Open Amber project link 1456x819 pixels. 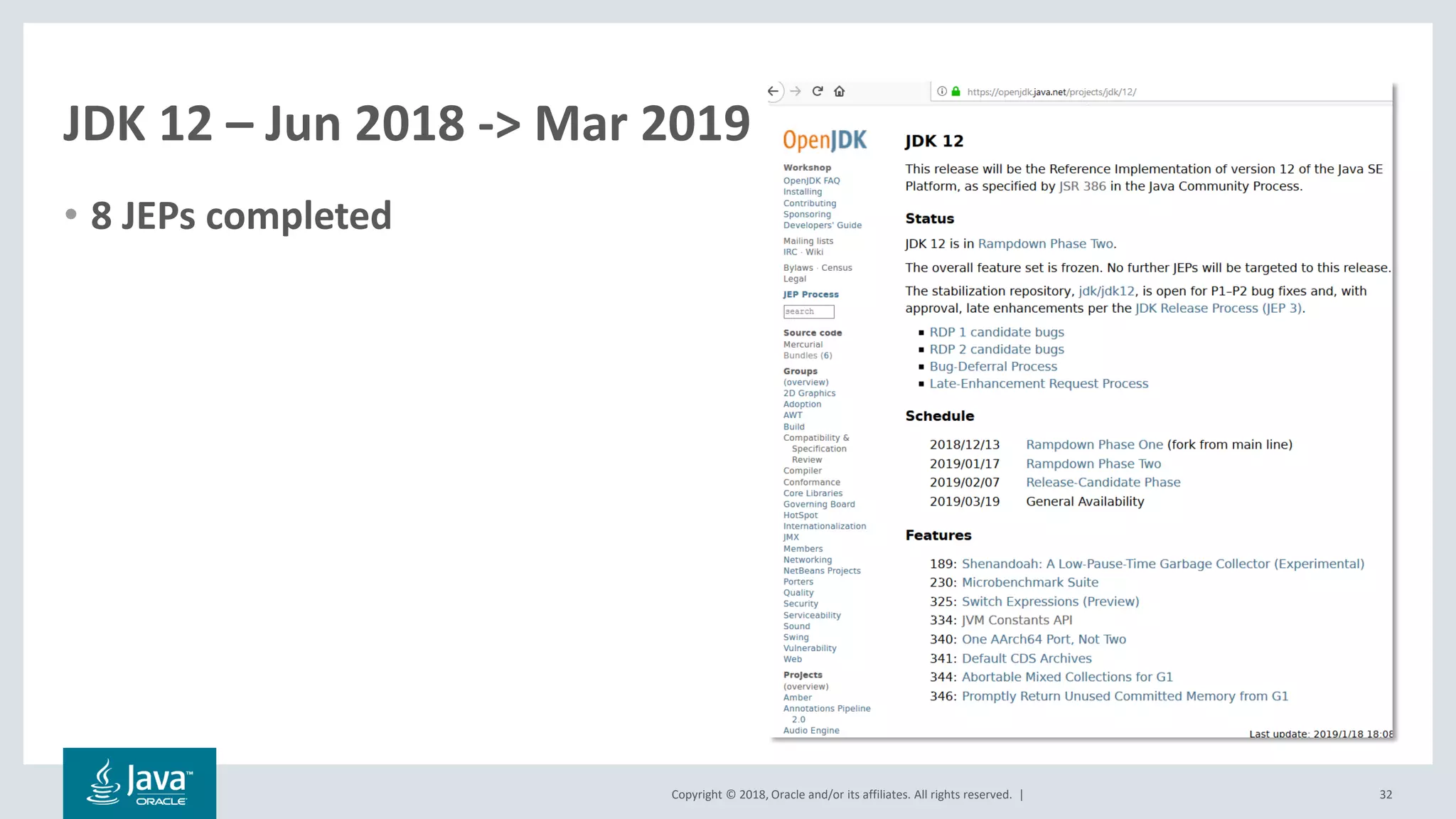coord(797,697)
